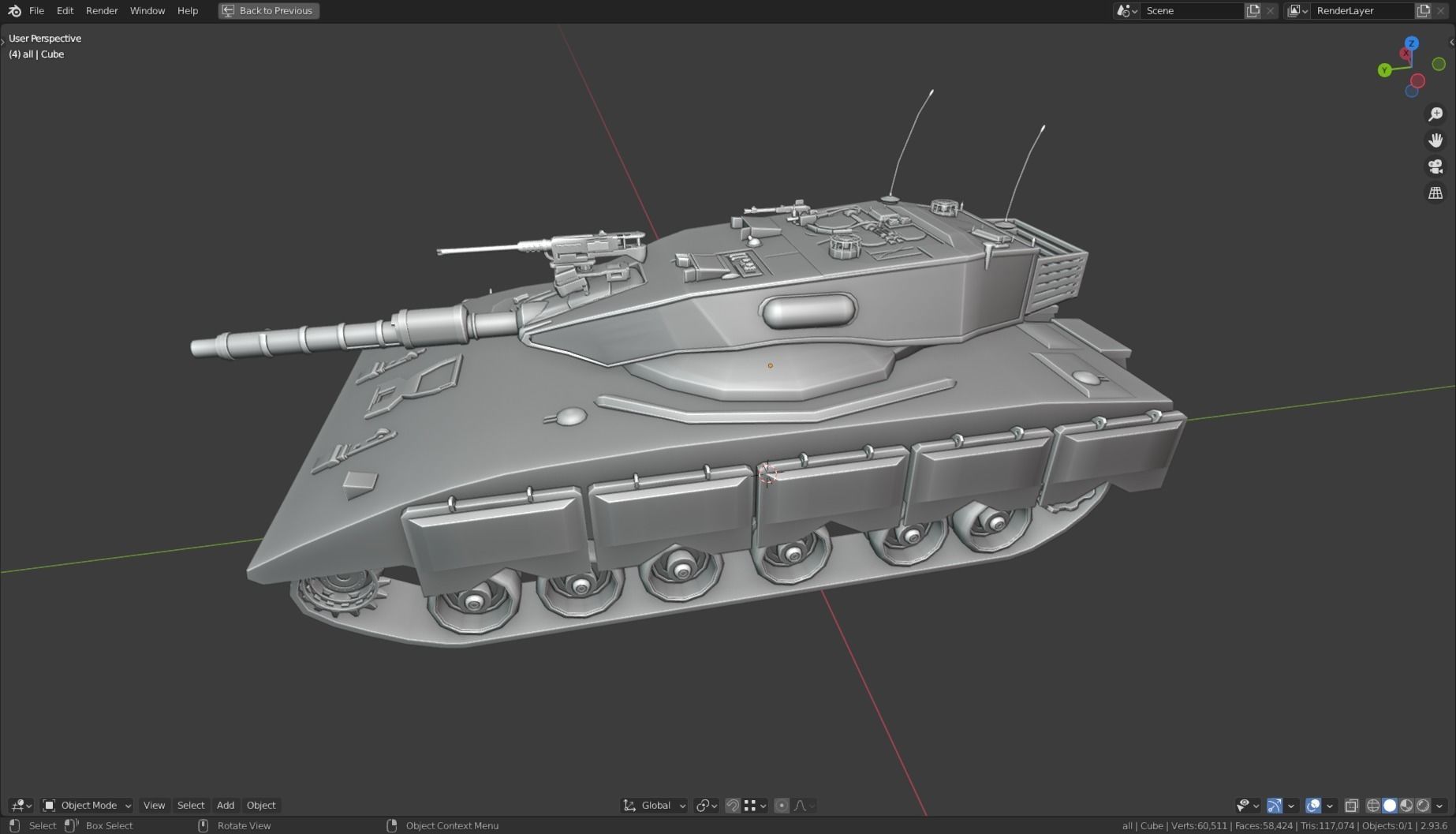Open the File menu

click(x=36, y=11)
